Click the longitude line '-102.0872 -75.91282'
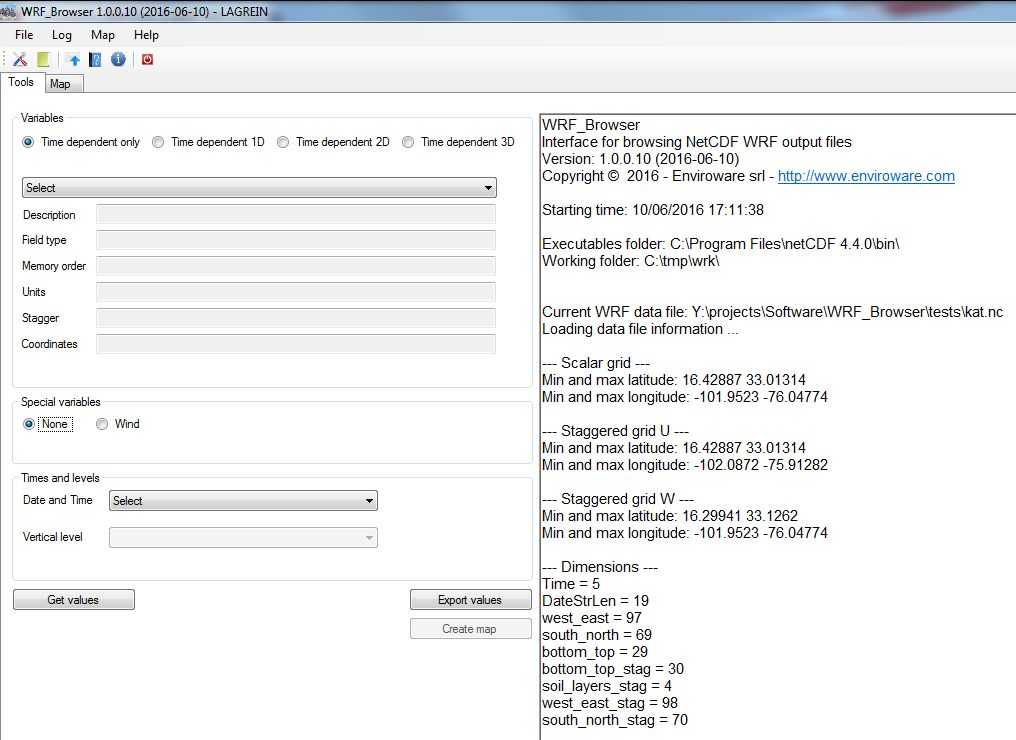 [685, 465]
